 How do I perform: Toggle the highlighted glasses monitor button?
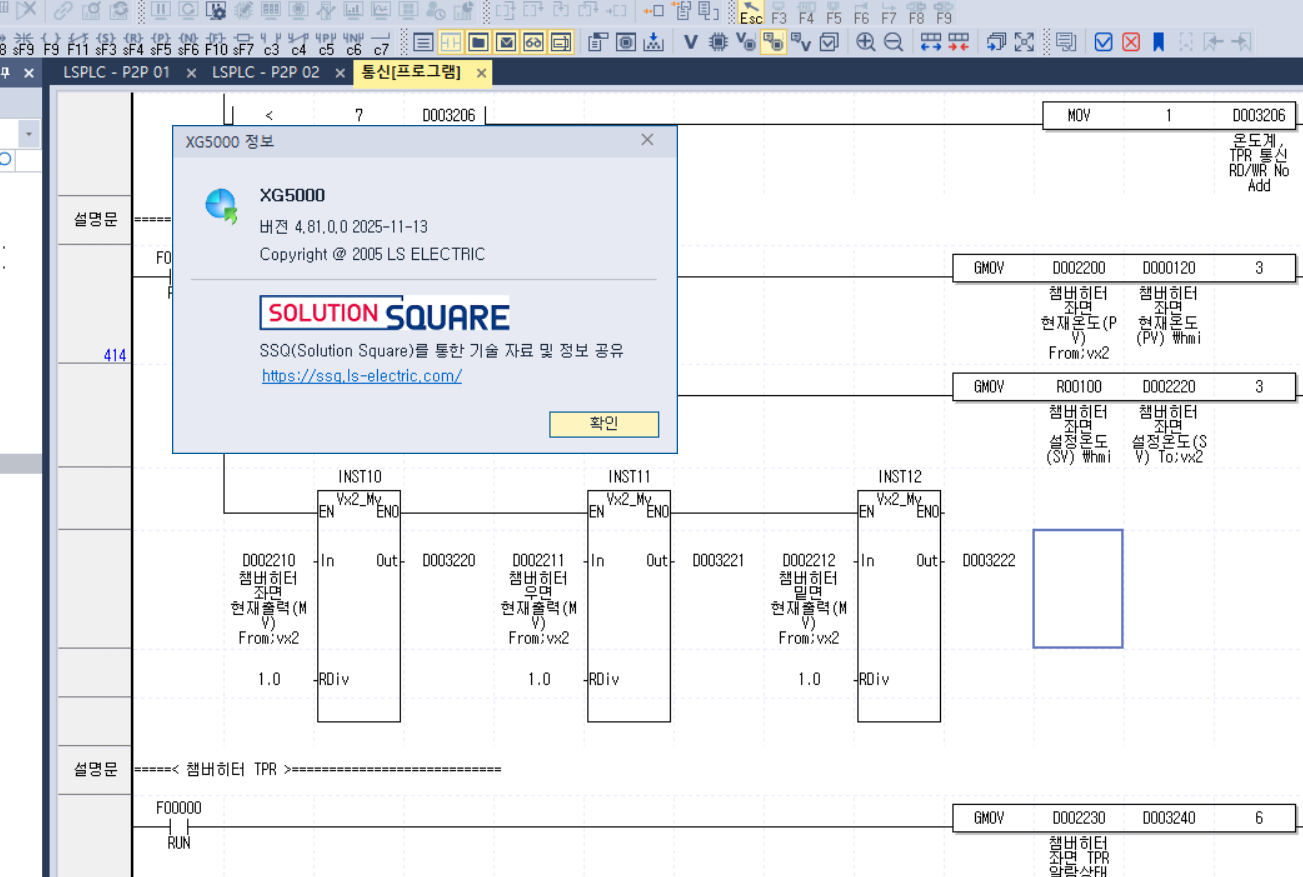(x=533, y=42)
